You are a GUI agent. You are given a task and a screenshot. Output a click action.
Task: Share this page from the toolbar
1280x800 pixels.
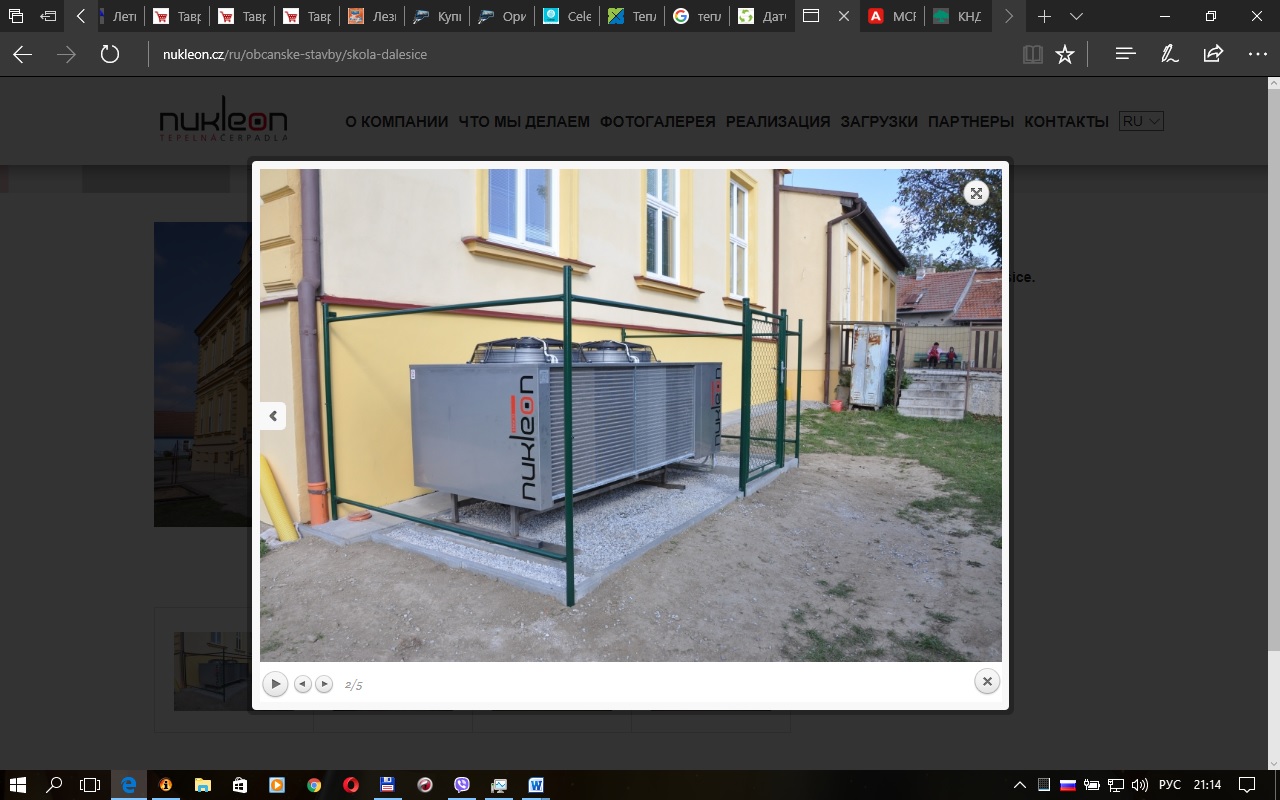(1213, 54)
